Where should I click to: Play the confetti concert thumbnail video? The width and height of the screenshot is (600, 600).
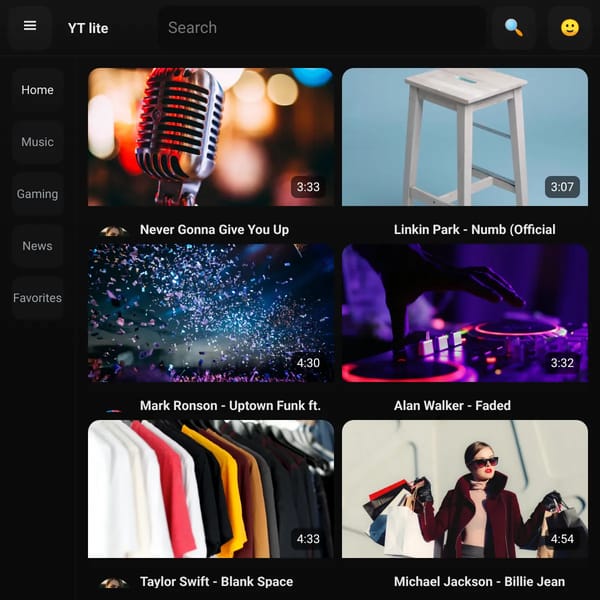pos(211,313)
